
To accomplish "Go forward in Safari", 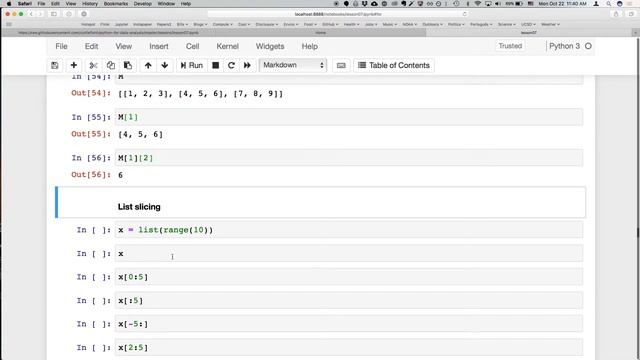I will point(40,14).
